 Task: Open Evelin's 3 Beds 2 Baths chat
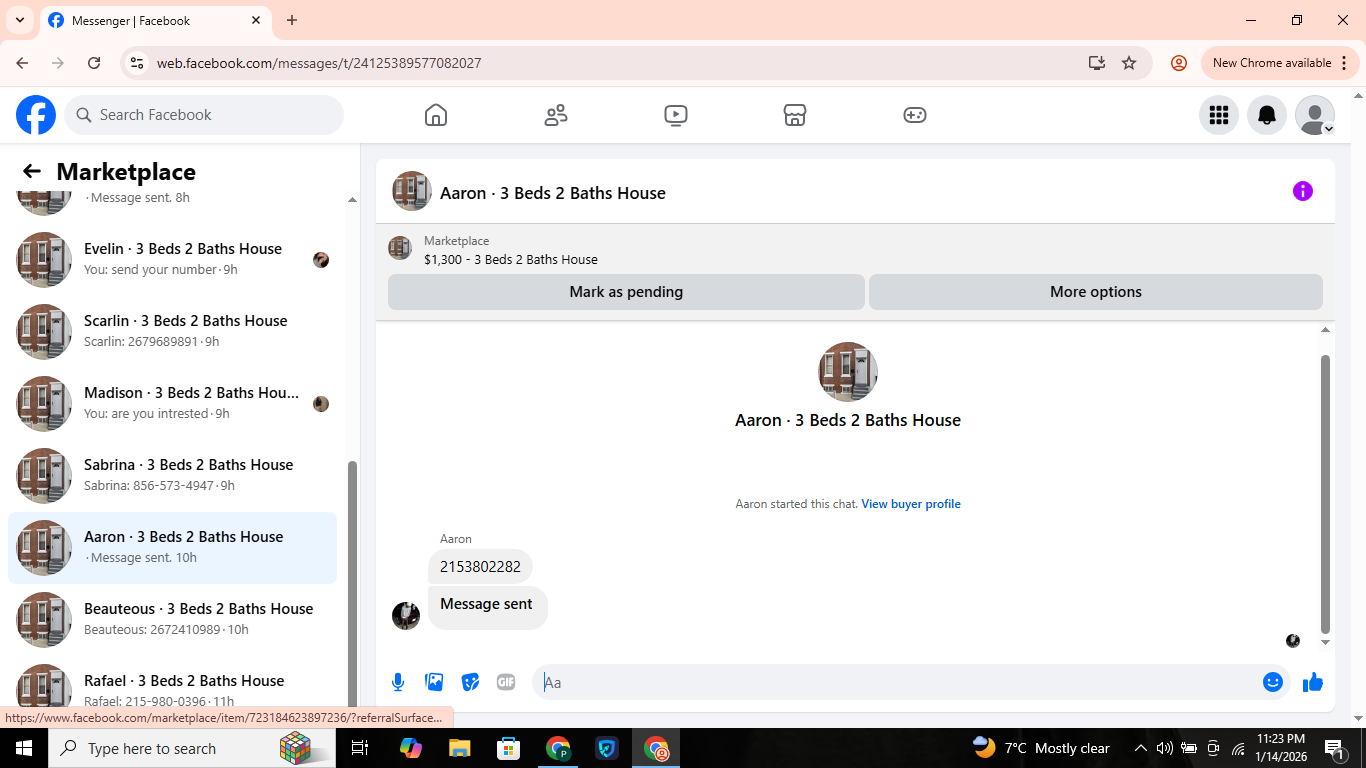pos(172,260)
